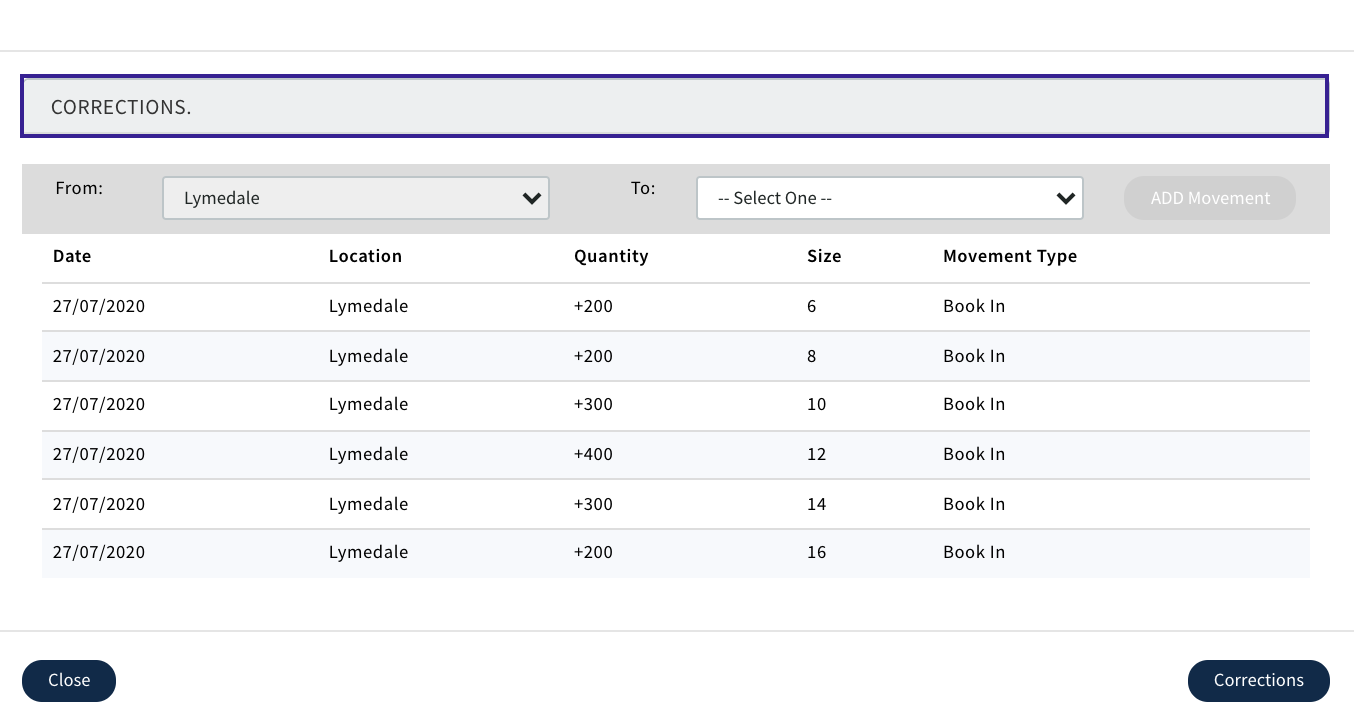Click the Size column header
Screen dimensions: 1354x726
coord(824,256)
